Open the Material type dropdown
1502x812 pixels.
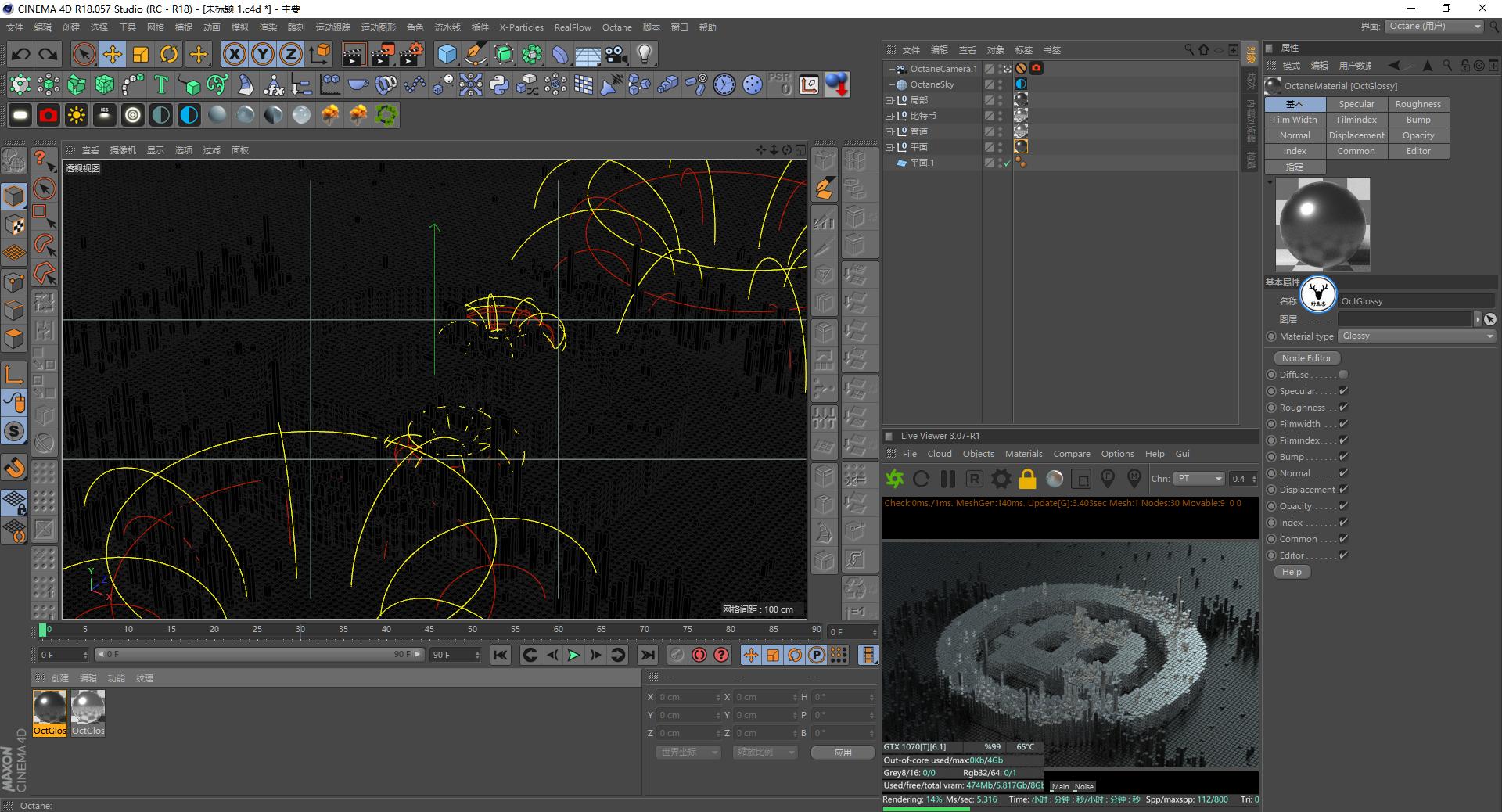tap(1417, 336)
